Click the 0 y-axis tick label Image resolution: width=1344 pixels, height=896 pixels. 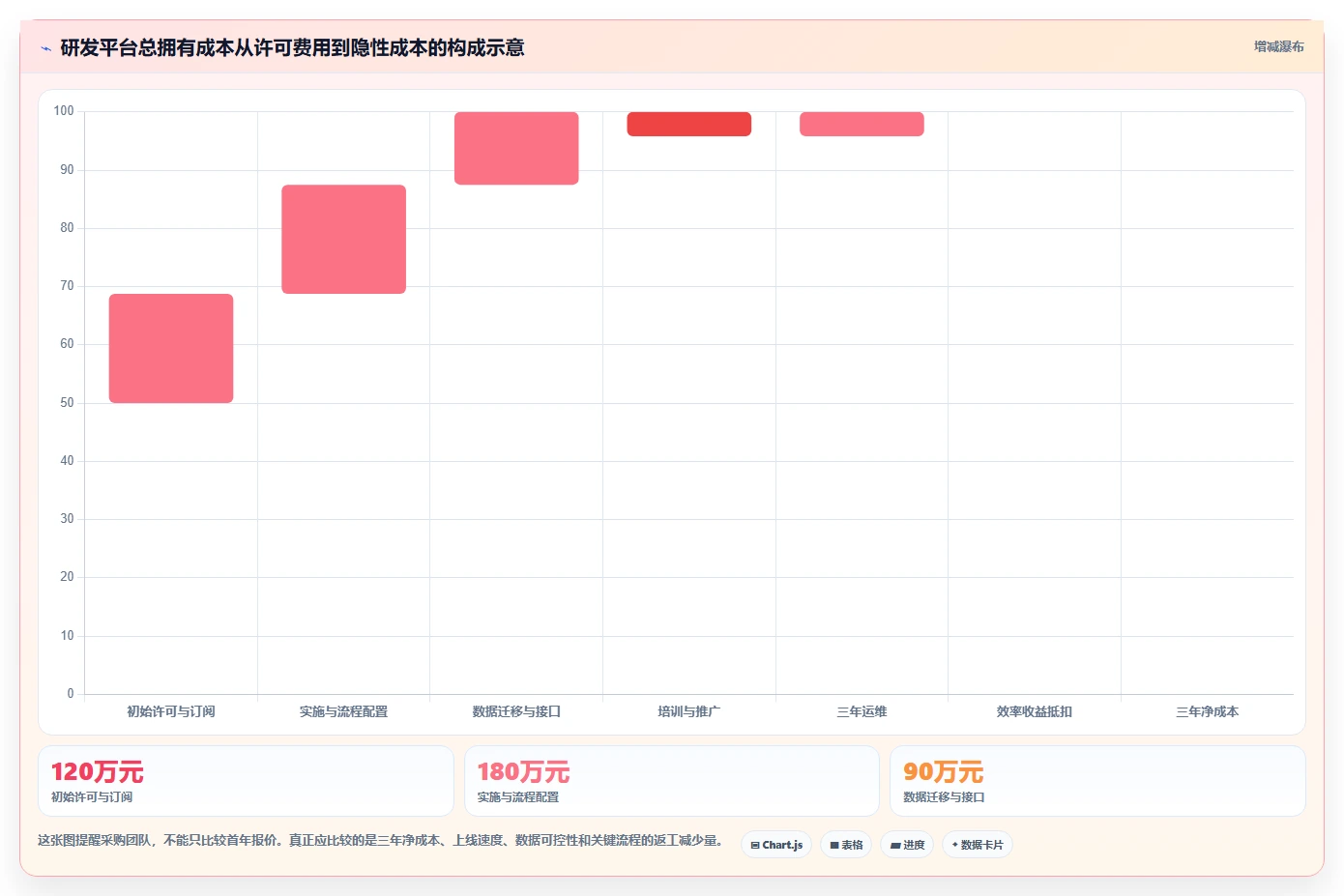coord(70,694)
